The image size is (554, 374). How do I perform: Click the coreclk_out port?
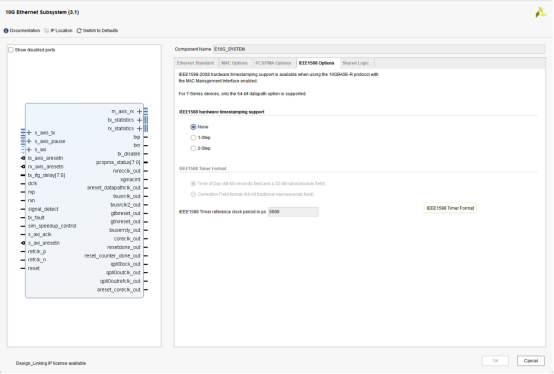(x=127, y=239)
